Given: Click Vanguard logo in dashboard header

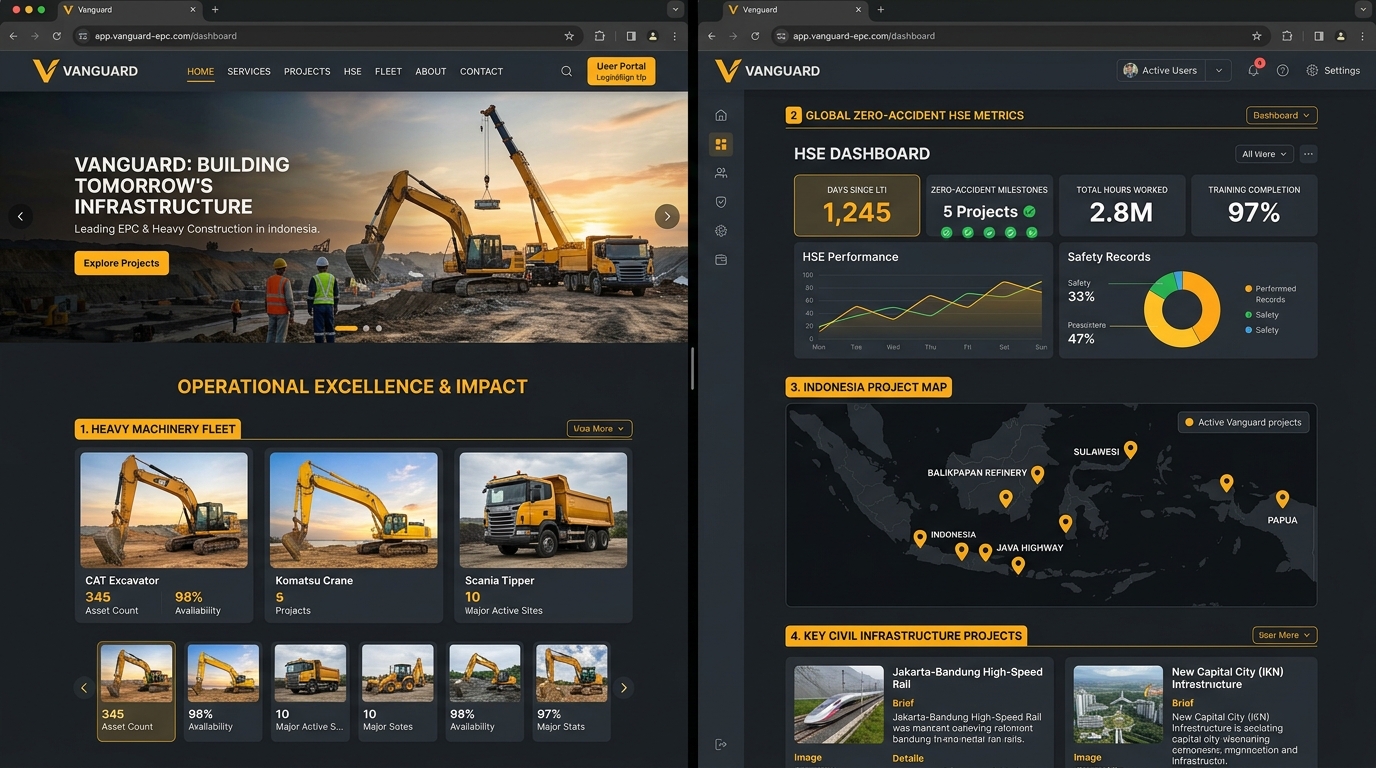Looking at the screenshot, I should (768, 71).
